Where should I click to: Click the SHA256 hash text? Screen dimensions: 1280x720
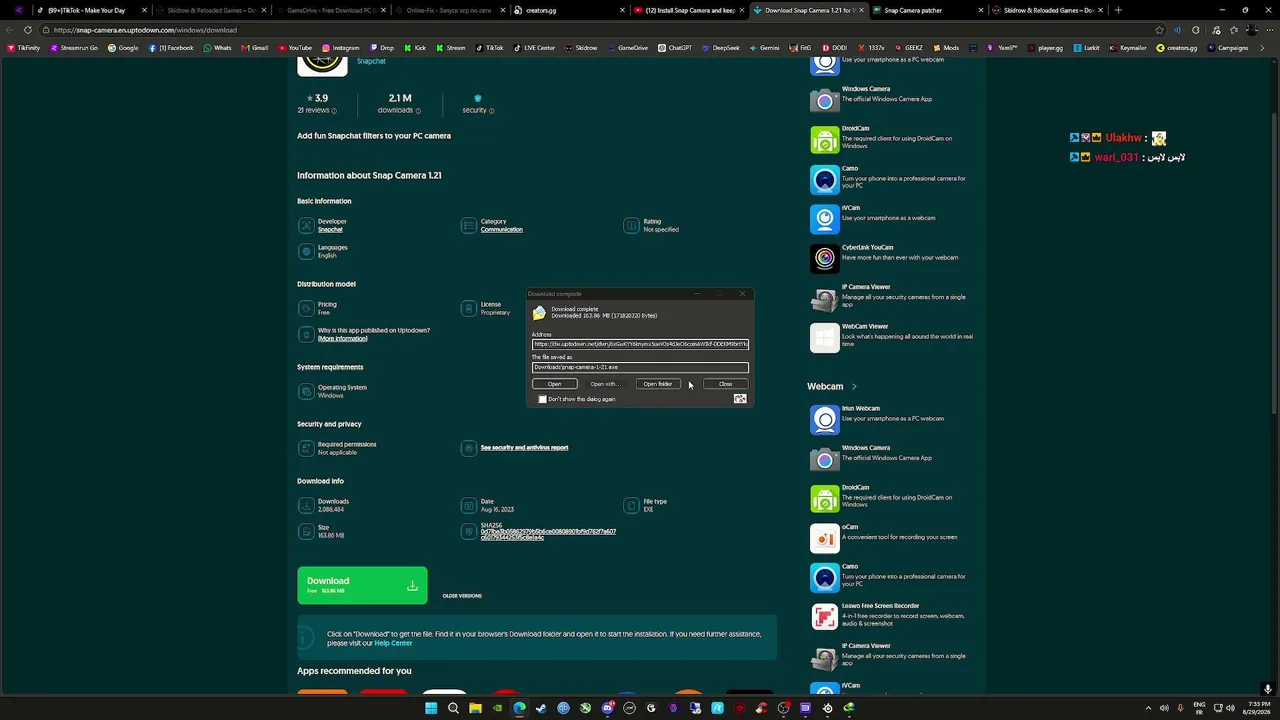(548, 535)
